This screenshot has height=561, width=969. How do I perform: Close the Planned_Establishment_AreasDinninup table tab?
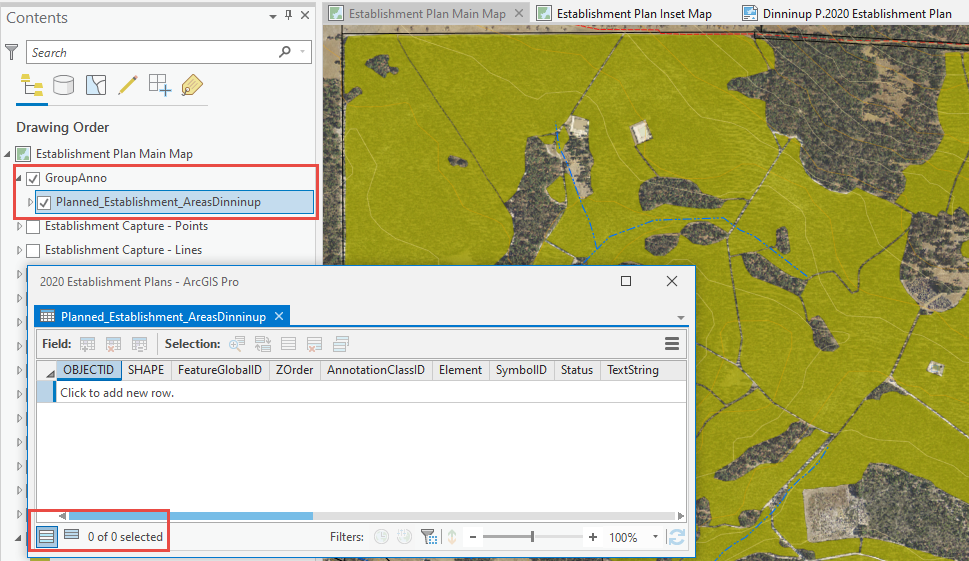click(279, 316)
